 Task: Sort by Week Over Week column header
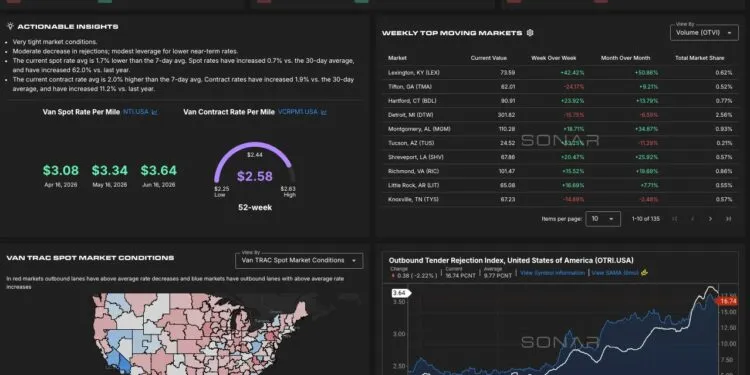(553, 58)
